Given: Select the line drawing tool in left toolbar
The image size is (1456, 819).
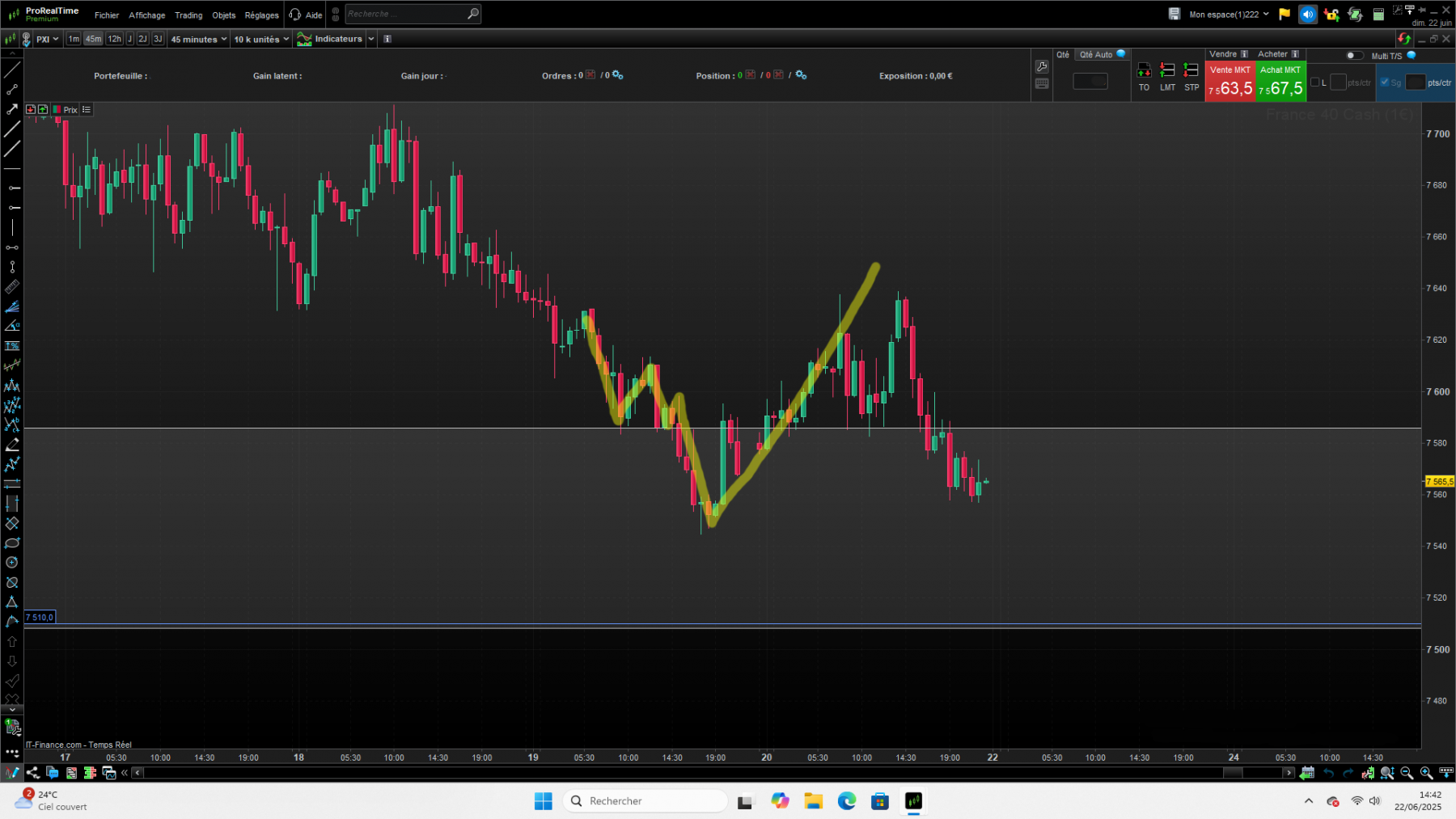Looking at the screenshot, I should pos(11,70).
